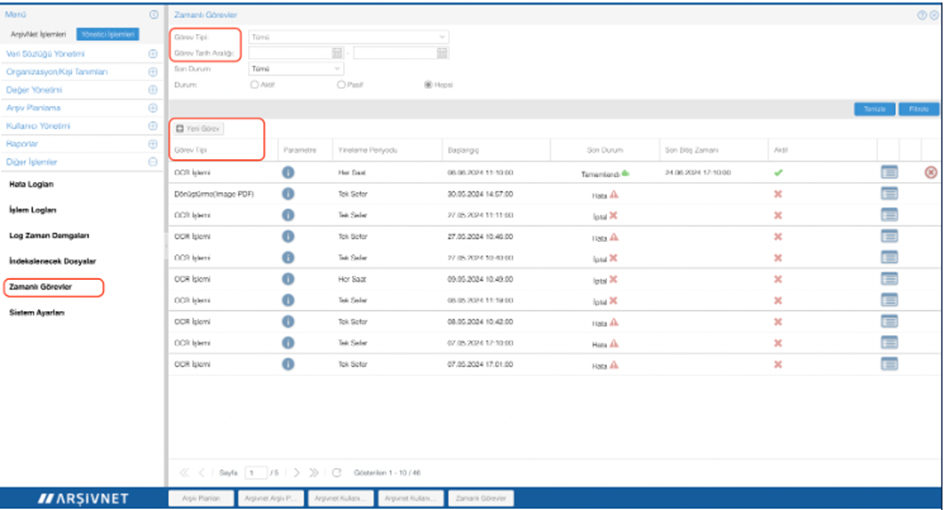Viewport: 945px width, 510px height.
Task: Open details icon for Dönüştürme(Image PDF) row
Action: [889, 193]
